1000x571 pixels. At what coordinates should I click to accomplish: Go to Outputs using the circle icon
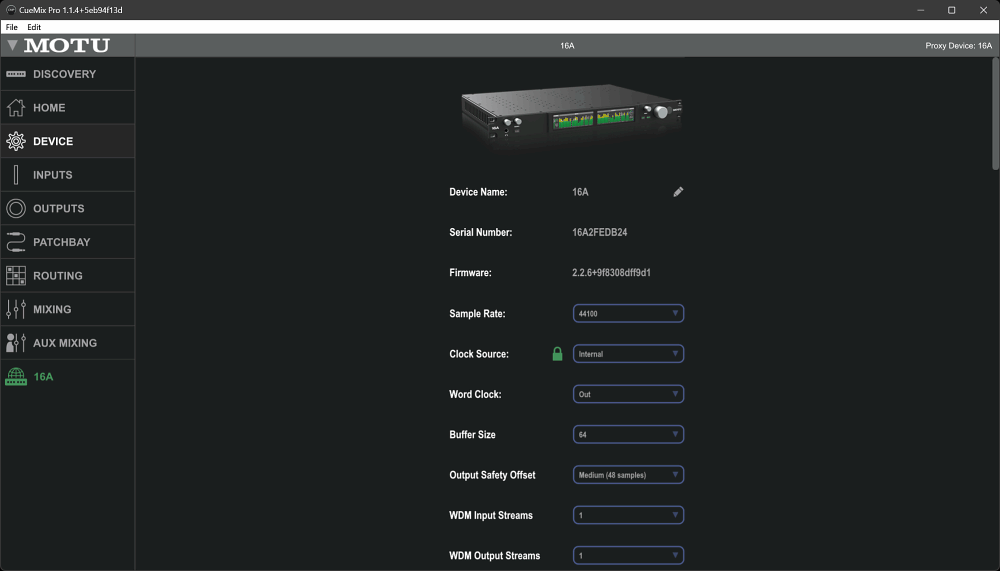[16, 209]
